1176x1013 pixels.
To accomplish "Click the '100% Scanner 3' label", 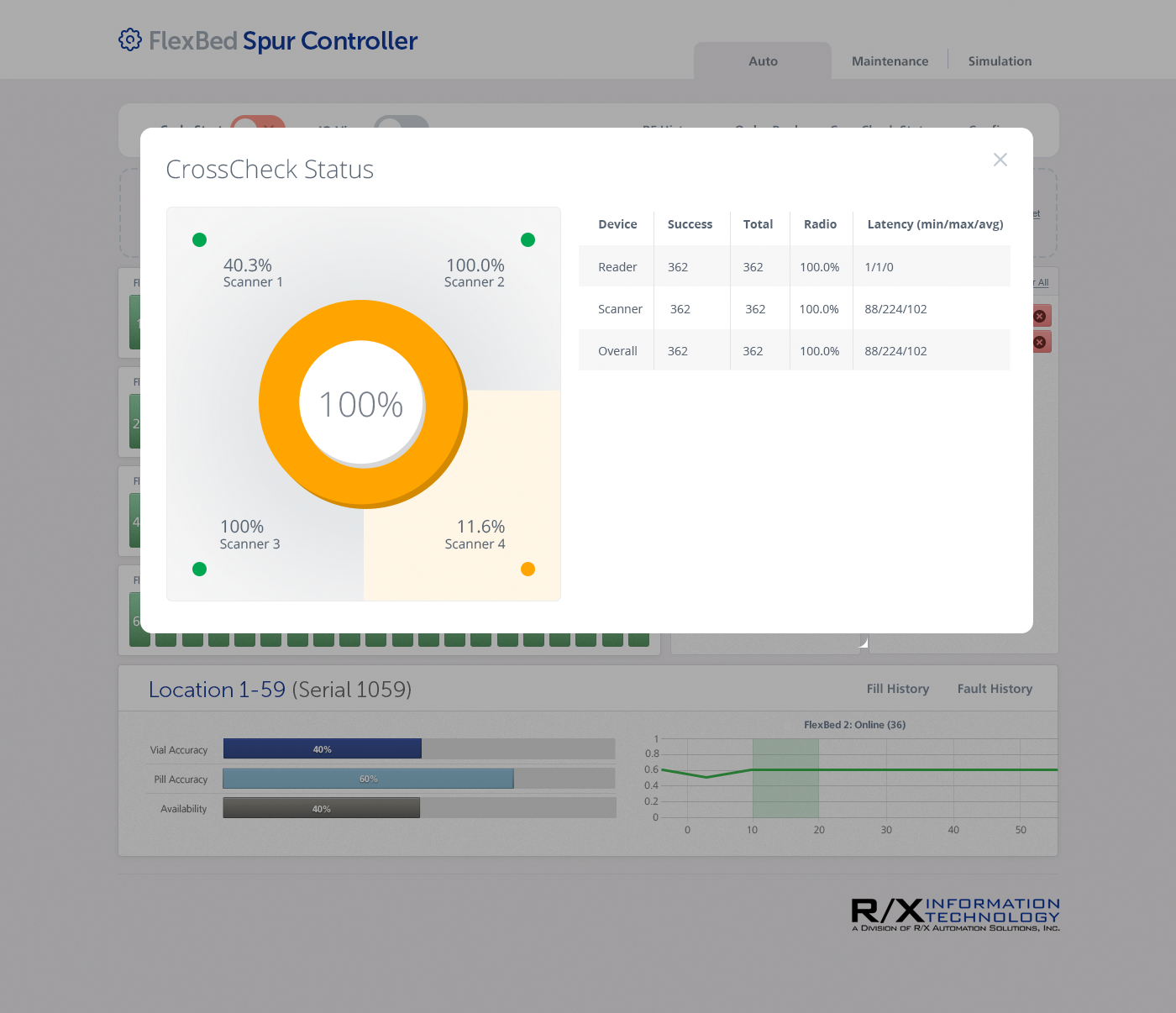I will coord(249,534).
